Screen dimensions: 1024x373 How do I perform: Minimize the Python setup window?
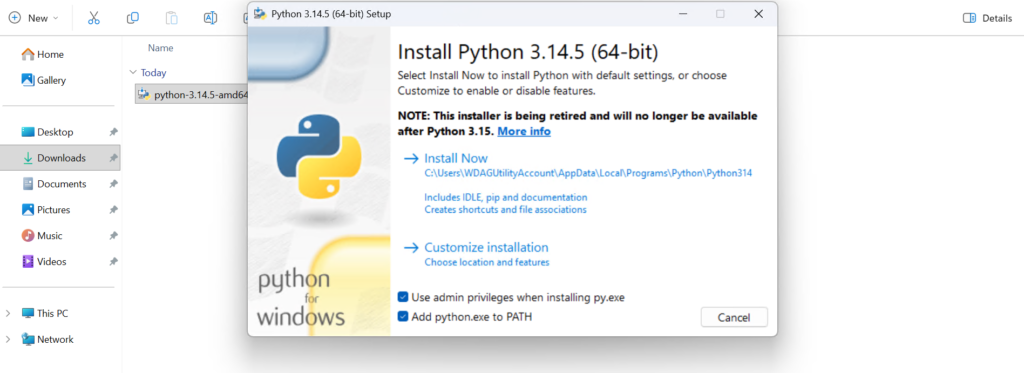pos(682,14)
